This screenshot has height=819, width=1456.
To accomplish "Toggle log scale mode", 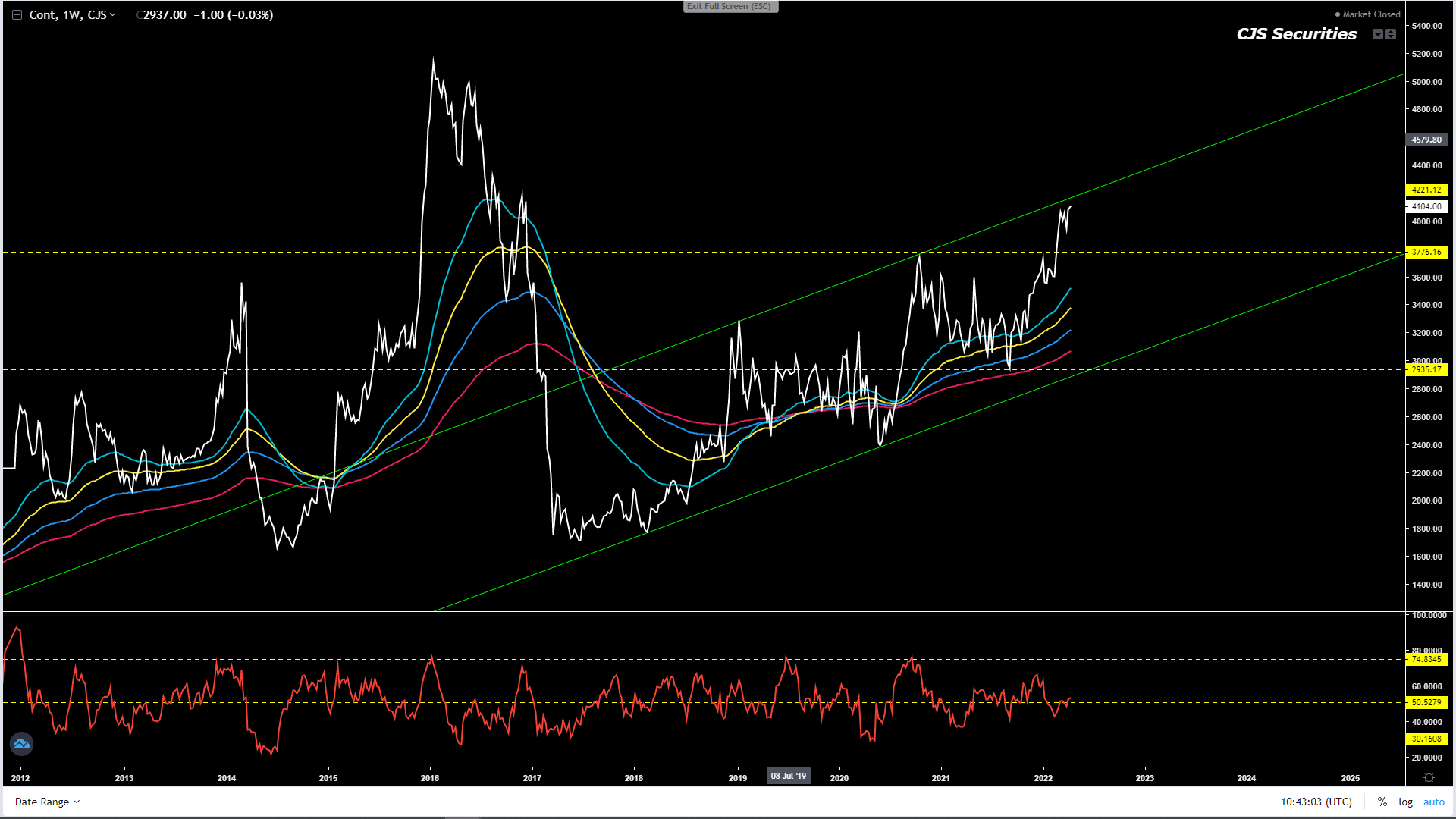I will pyautogui.click(x=1405, y=802).
